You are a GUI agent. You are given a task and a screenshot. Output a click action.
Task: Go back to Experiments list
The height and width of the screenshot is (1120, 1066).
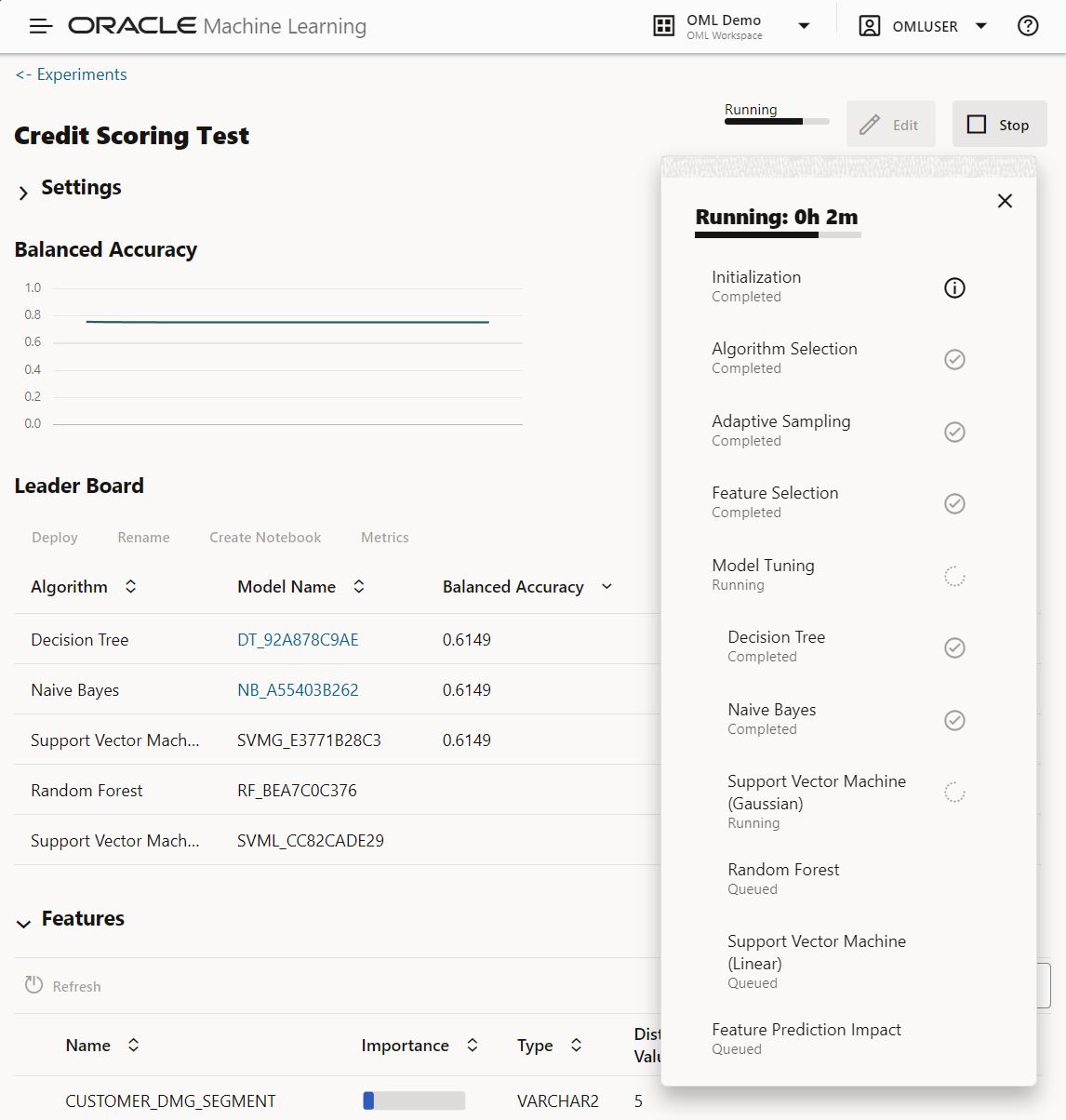(72, 74)
